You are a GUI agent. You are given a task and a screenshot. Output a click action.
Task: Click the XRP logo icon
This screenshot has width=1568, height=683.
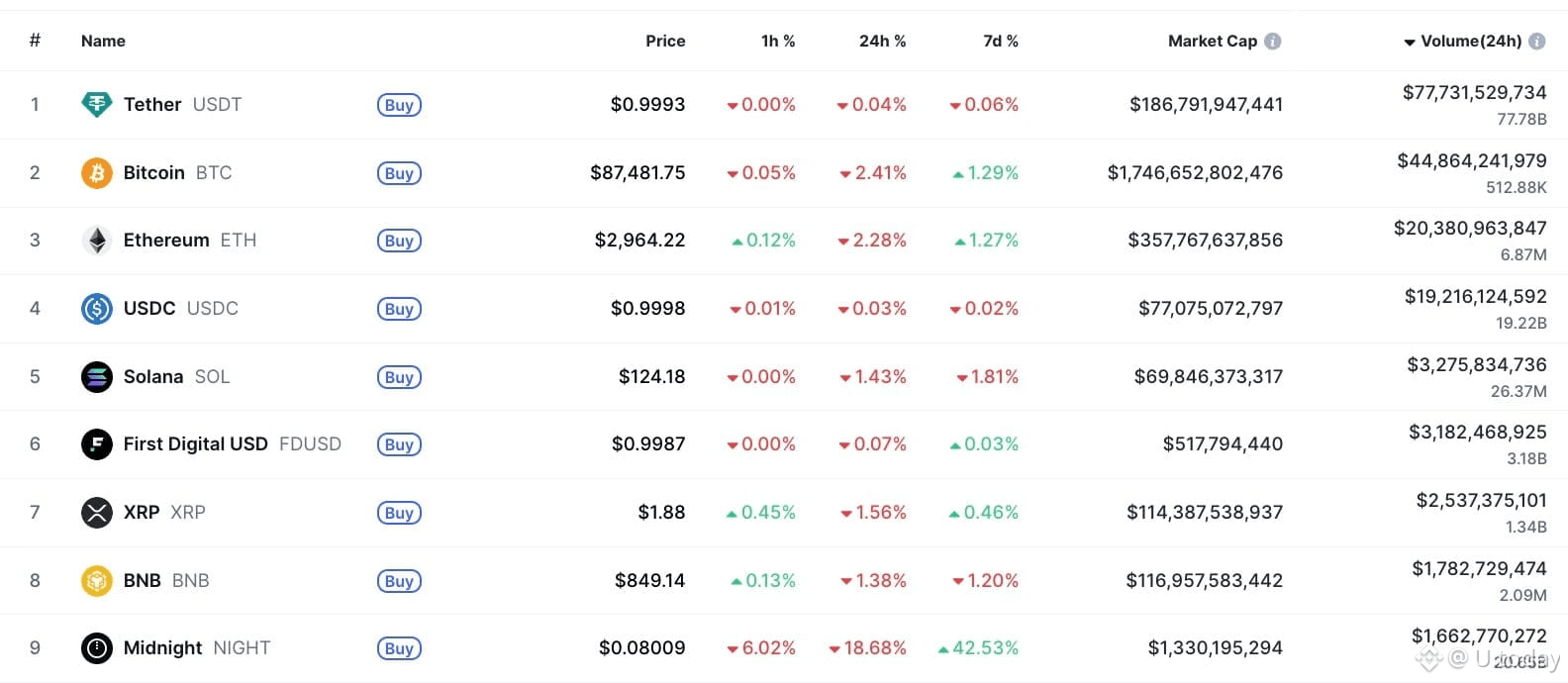point(96,513)
